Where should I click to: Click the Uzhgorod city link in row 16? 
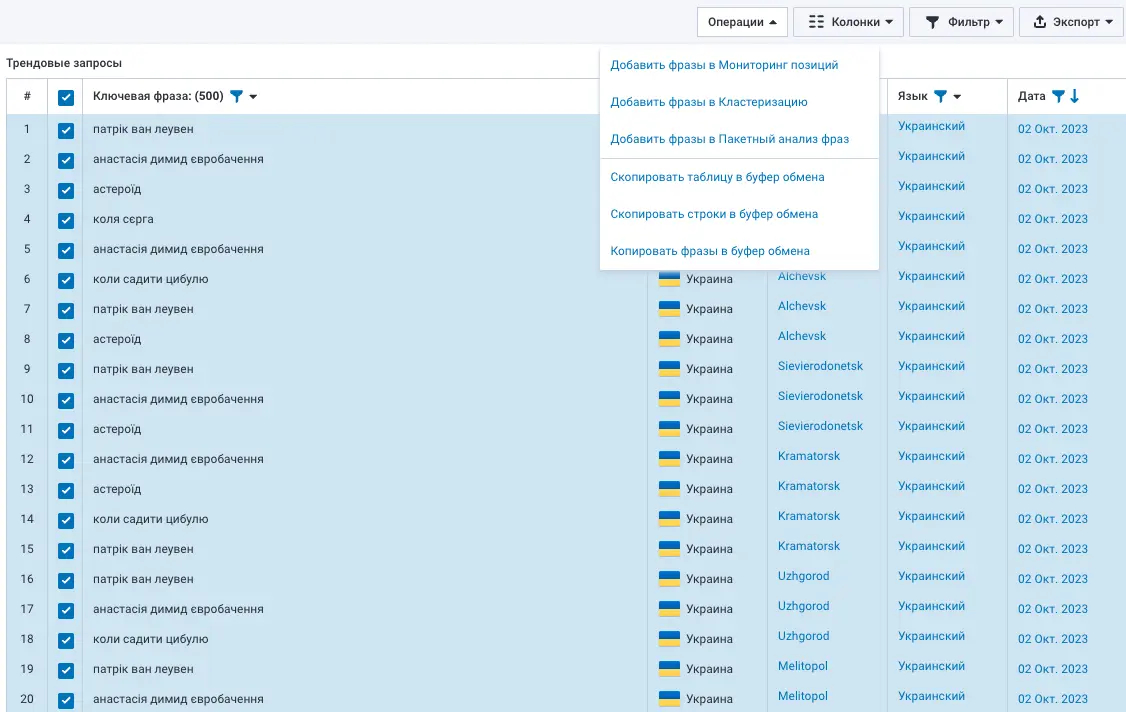[803, 576]
